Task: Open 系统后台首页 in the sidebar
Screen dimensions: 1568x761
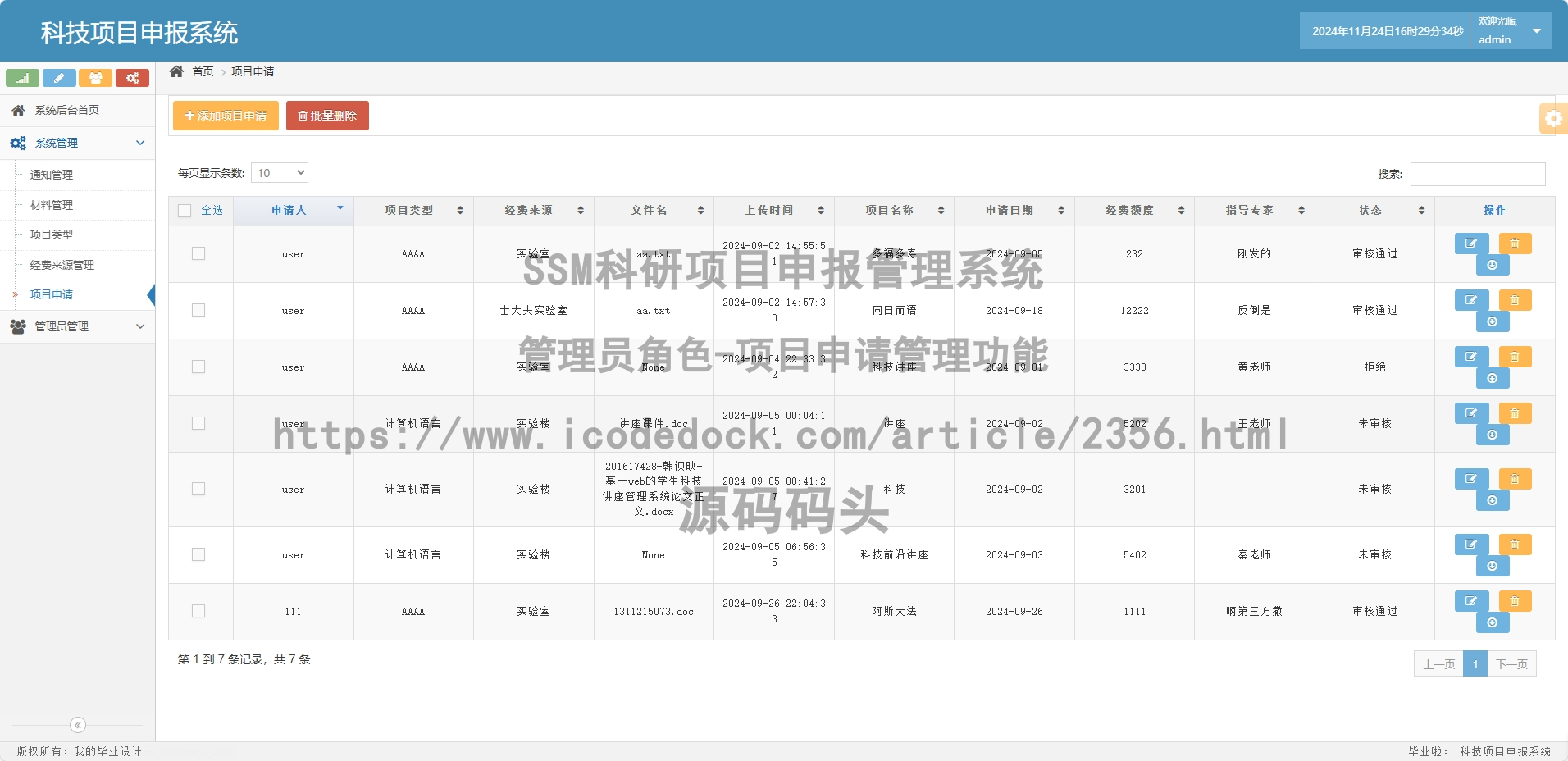Action: 78,110
